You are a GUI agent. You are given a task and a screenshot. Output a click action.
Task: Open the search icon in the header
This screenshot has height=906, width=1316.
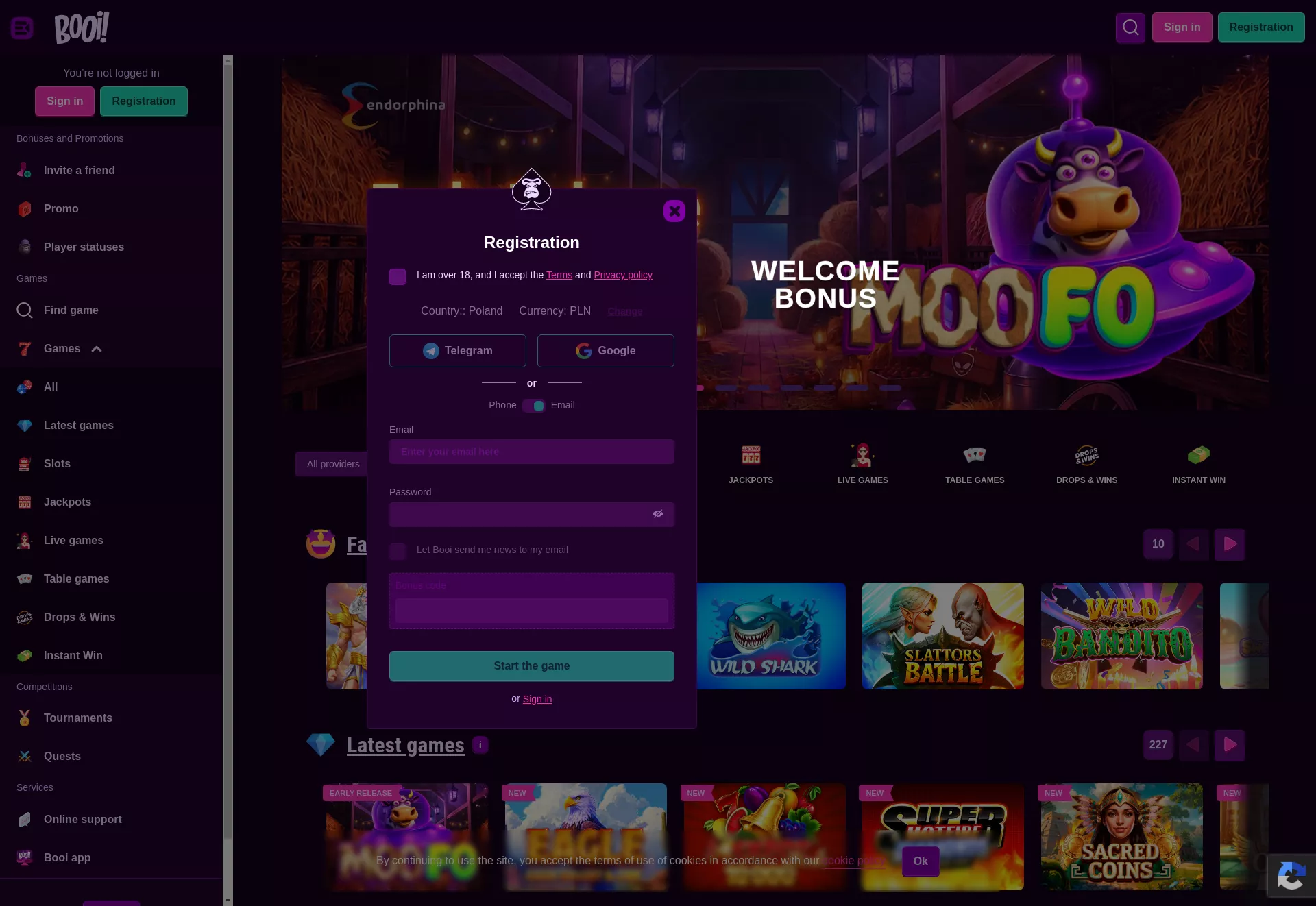click(x=1130, y=27)
